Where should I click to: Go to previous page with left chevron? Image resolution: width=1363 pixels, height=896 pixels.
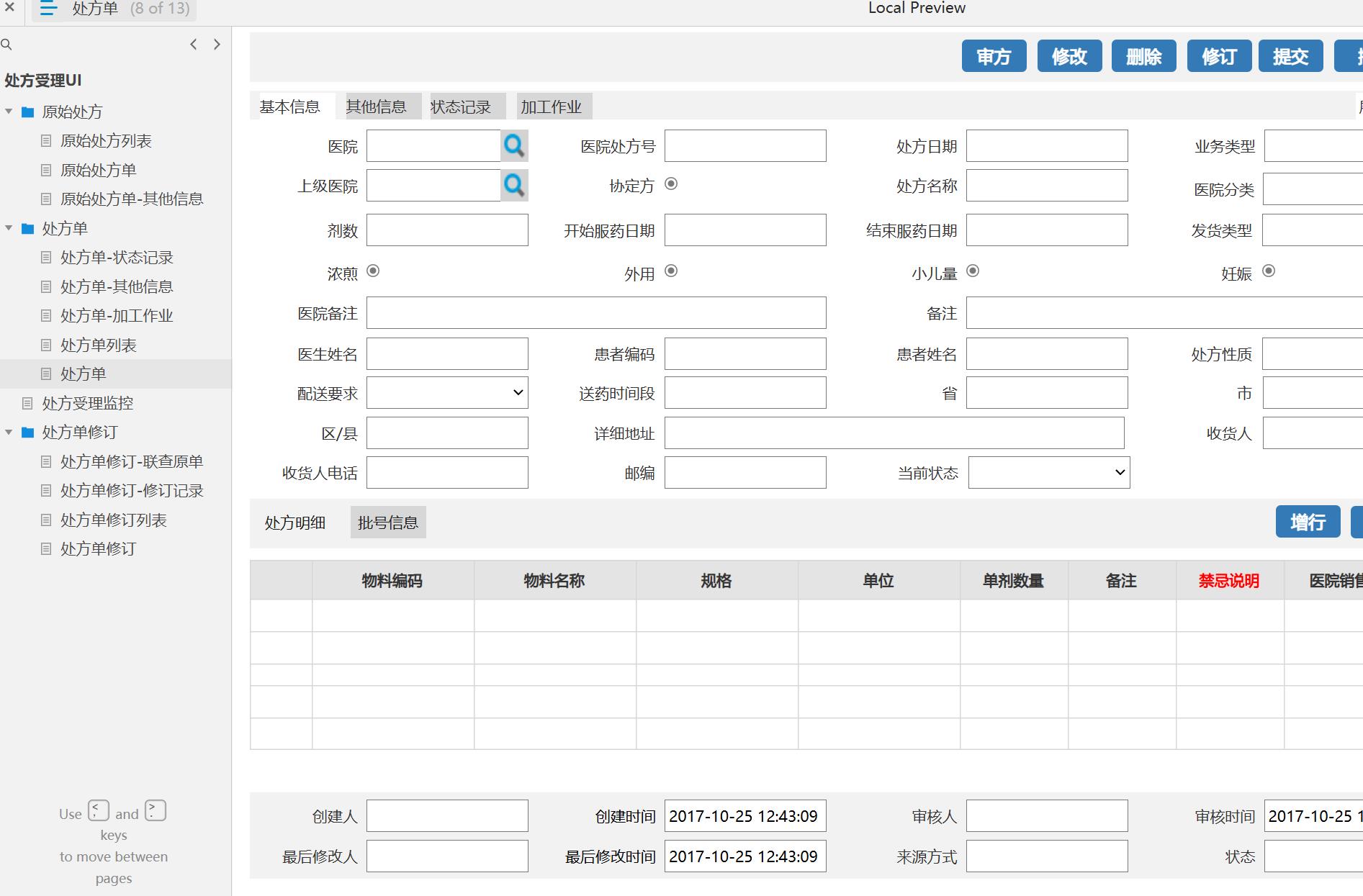pos(193,45)
